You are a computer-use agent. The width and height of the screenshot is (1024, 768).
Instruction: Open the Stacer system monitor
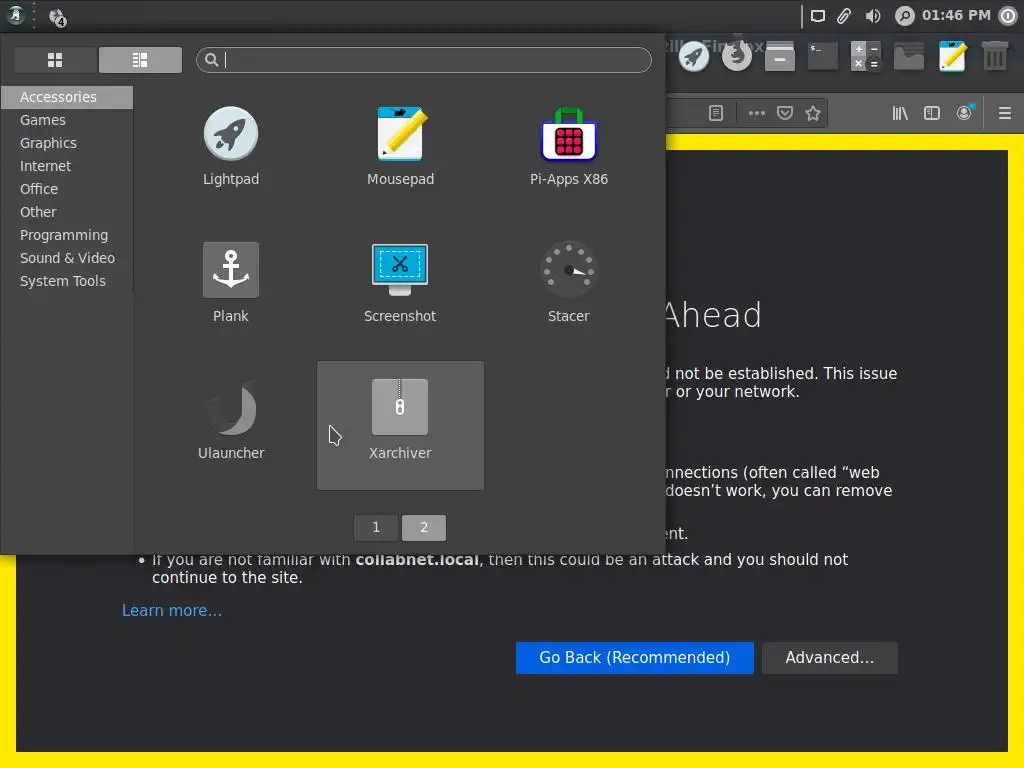pyautogui.click(x=569, y=283)
